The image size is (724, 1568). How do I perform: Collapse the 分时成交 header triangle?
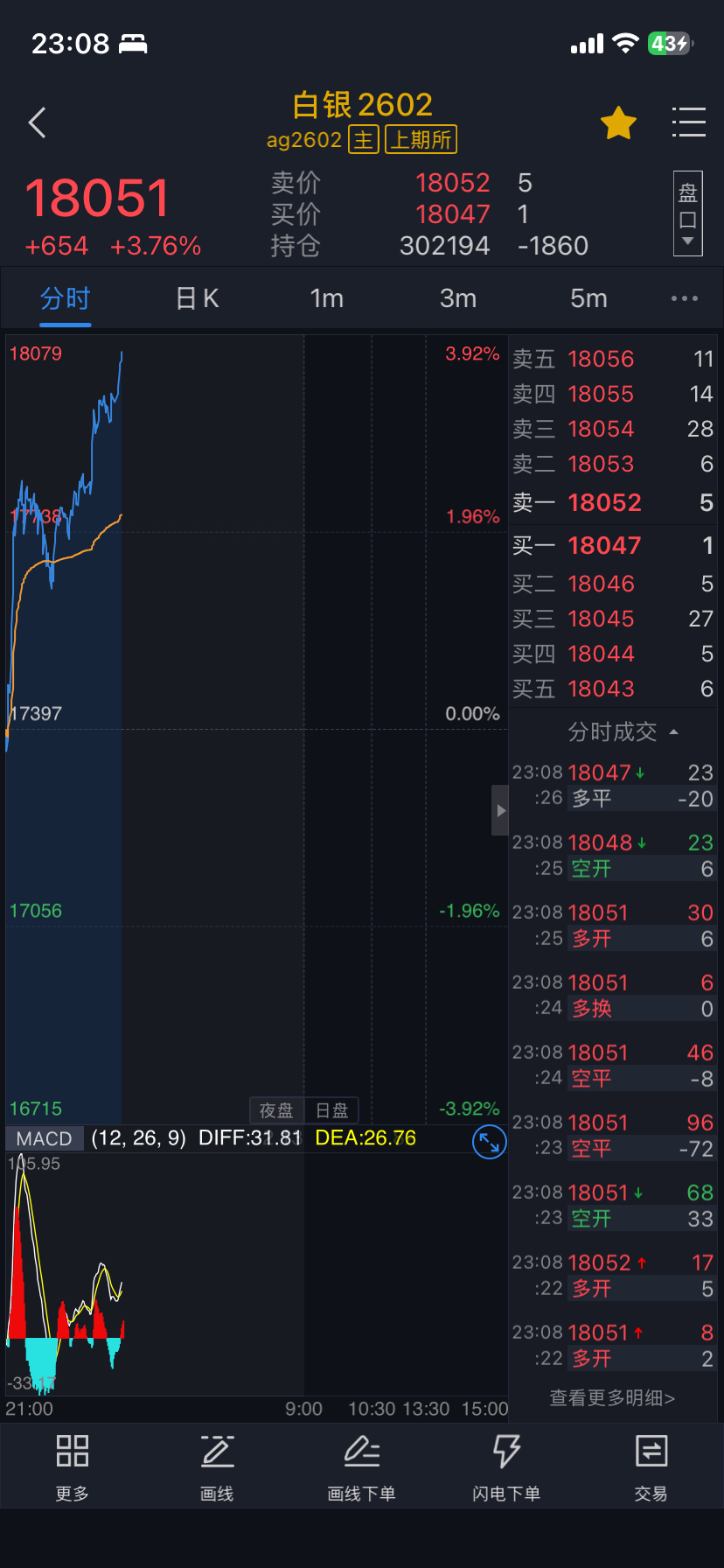673,732
